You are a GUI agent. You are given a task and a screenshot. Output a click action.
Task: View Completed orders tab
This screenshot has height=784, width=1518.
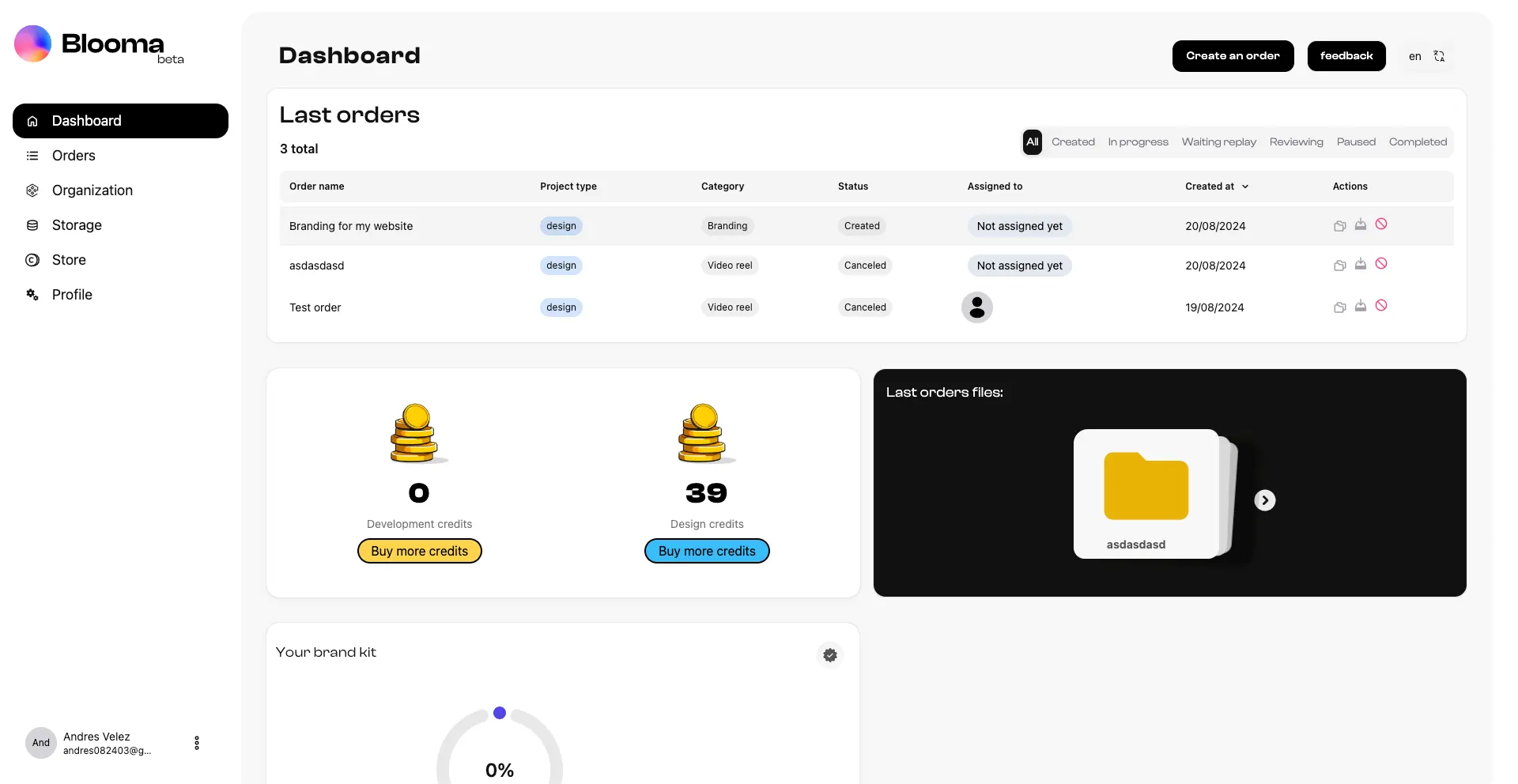[1418, 142]
